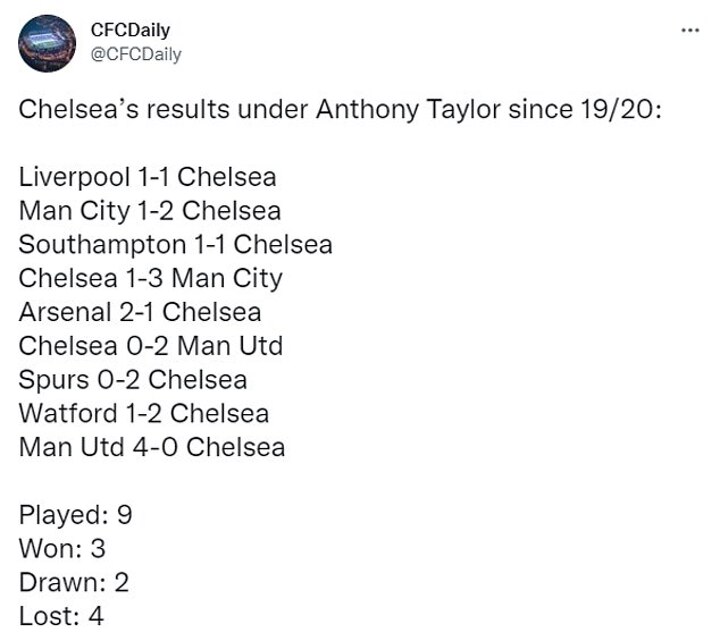Click the Watford 1-2 Chelsea result
Screen dimensions: 720x641
click(x=143, y=413)
